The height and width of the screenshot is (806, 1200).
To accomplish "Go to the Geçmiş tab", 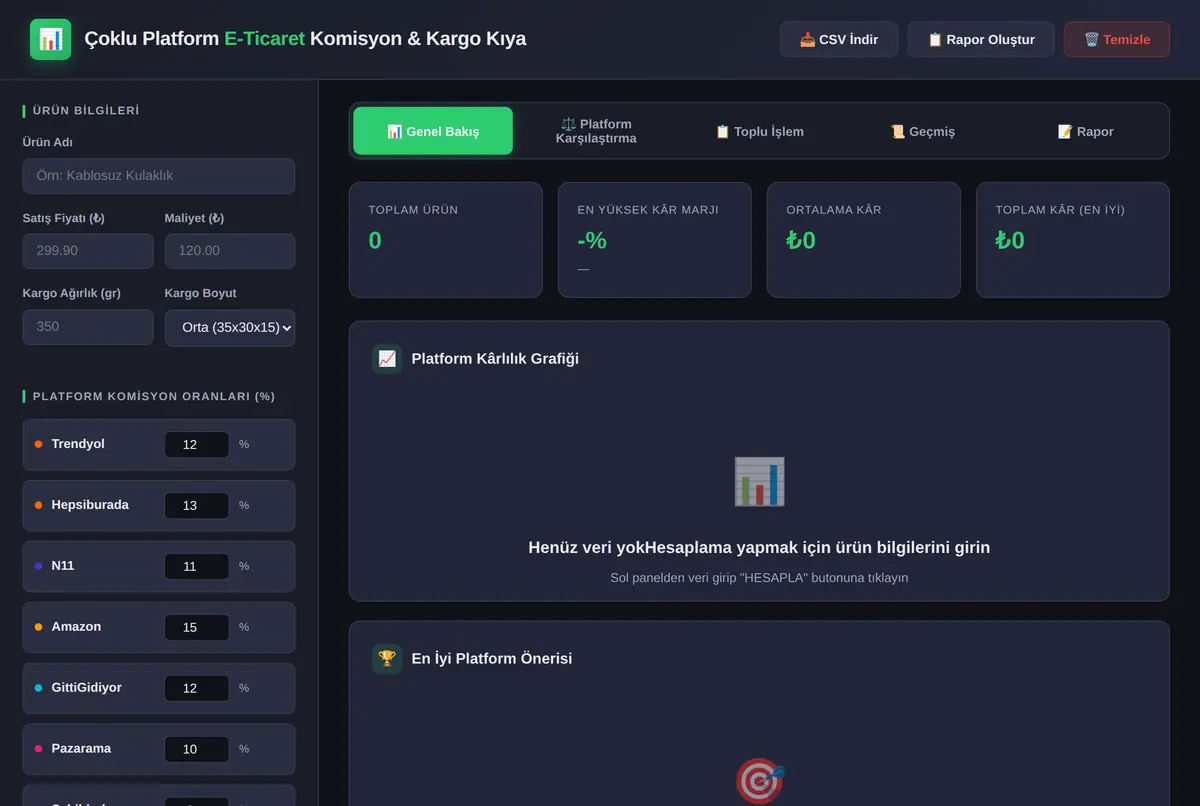I will pos(922,131).
